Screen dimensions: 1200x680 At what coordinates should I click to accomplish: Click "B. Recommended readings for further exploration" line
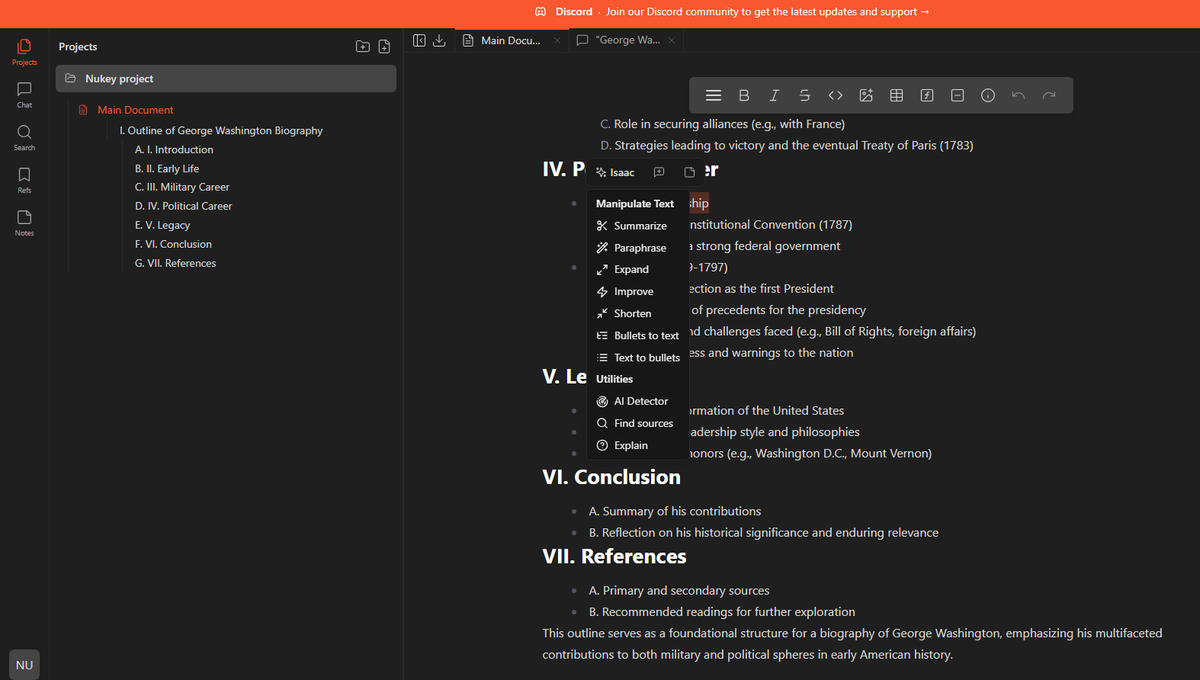point(722,611)
